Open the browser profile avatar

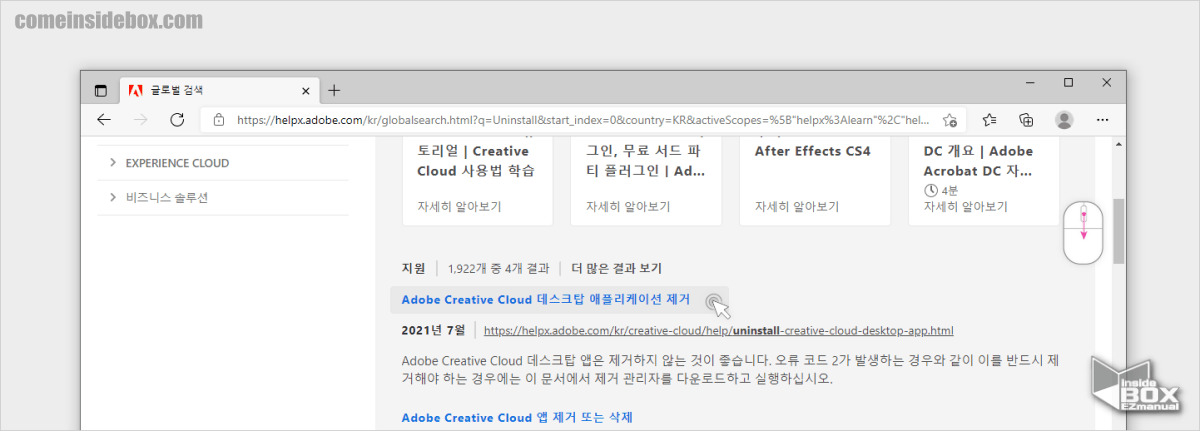point(1064,120)
